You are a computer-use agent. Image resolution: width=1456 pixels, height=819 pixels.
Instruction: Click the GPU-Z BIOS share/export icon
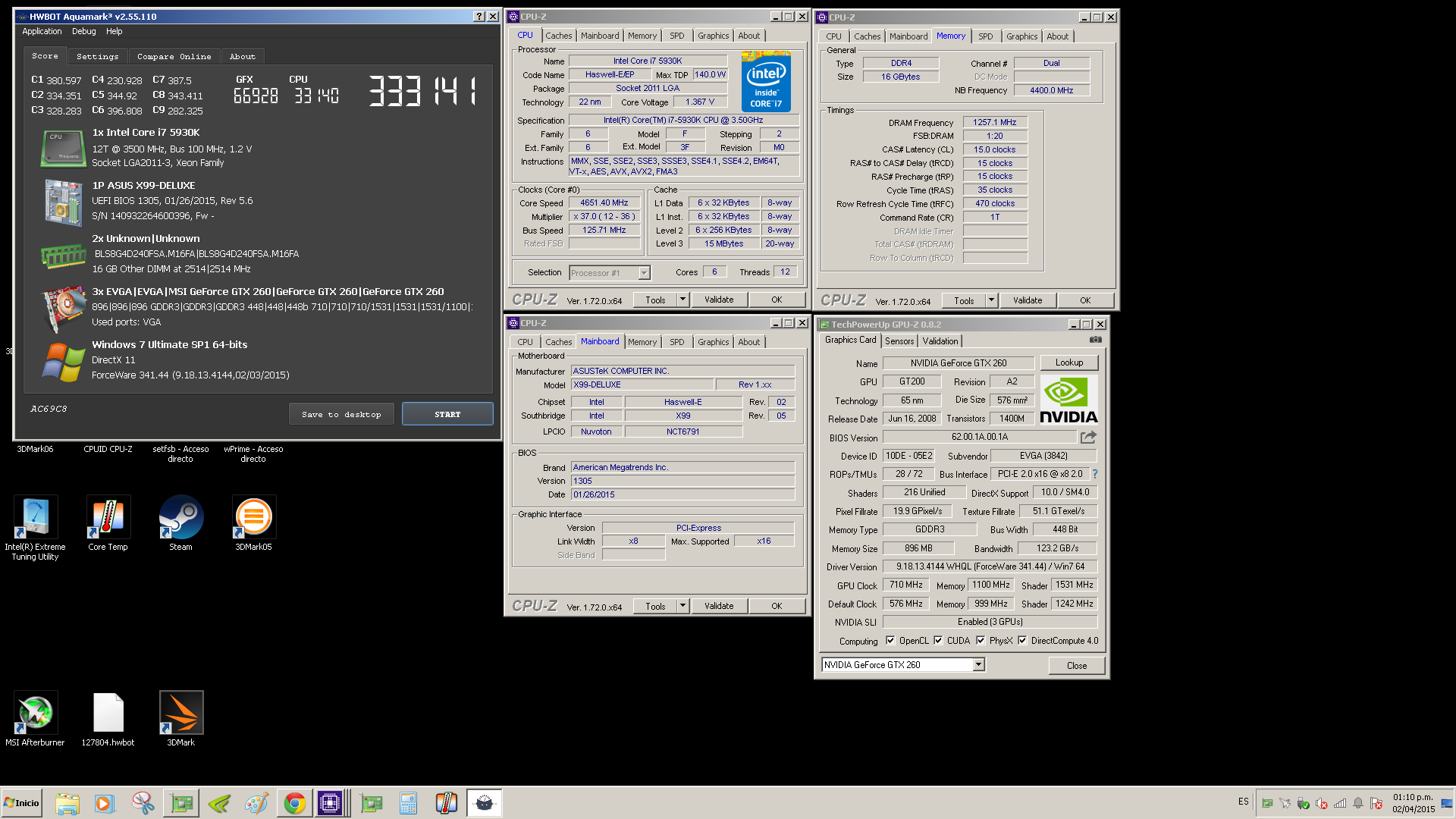coord(1088,437)
